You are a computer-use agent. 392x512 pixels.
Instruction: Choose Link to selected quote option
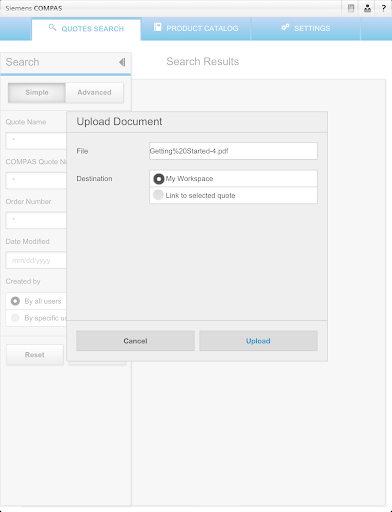tap(233, 195)
